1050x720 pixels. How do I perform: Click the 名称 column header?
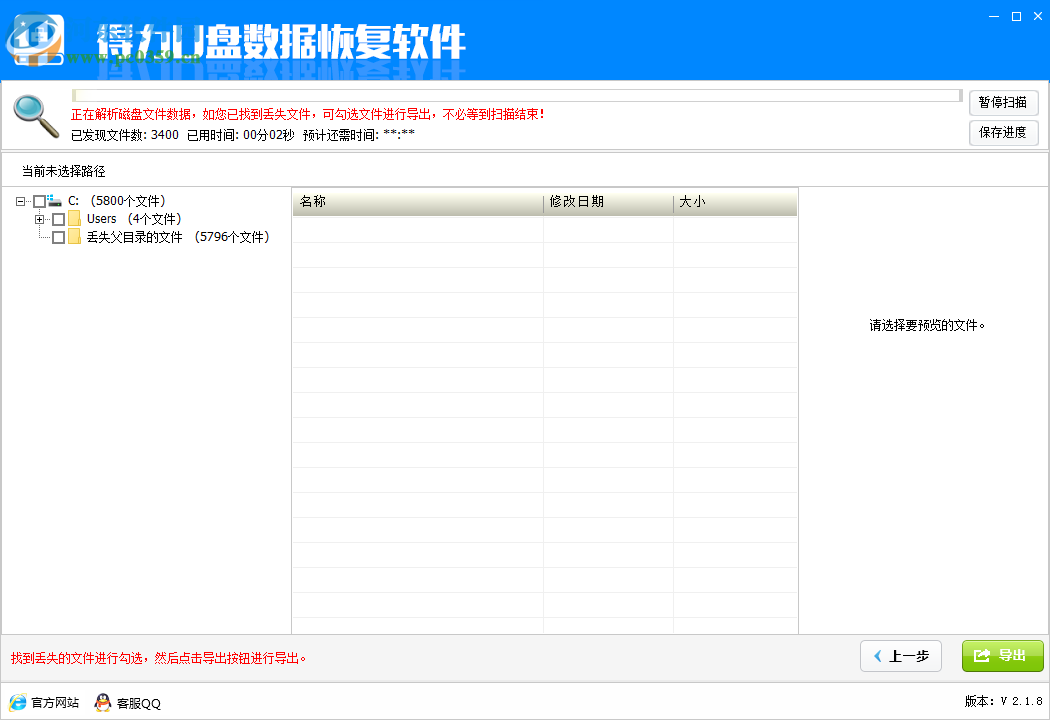(416, 202)
